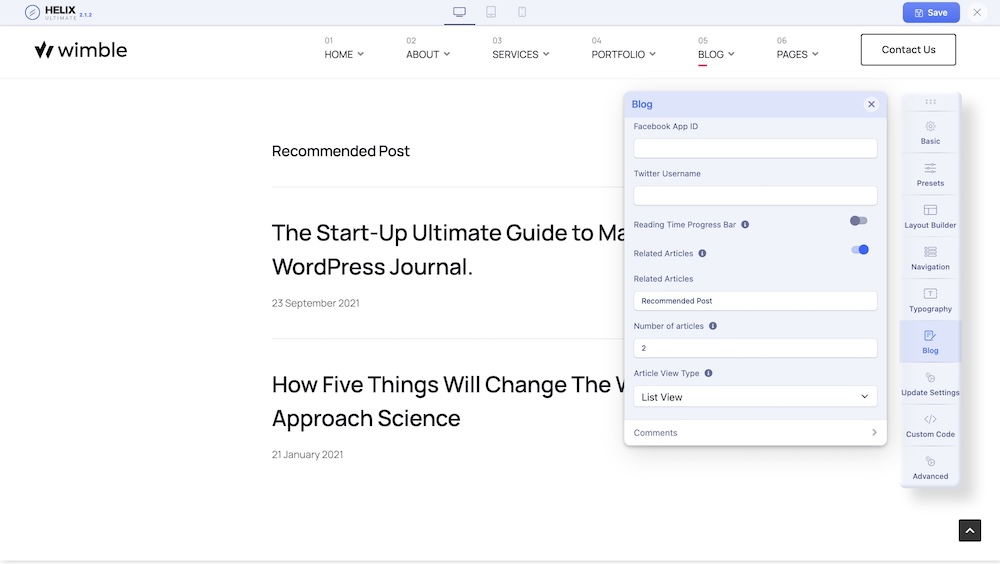1000x564 pixels.
Task: Open the Pages navigation menu
Action: [x=797, y=54]
